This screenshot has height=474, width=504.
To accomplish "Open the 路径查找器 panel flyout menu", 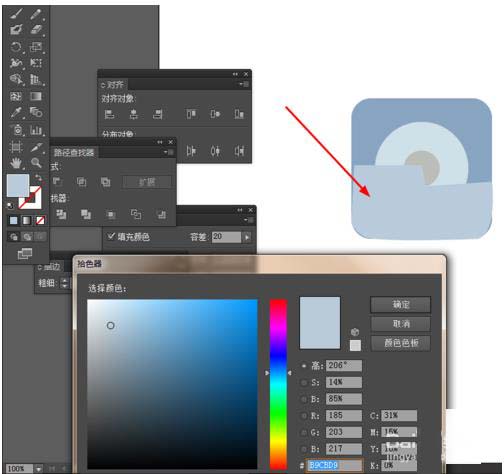I will [169, 152].
